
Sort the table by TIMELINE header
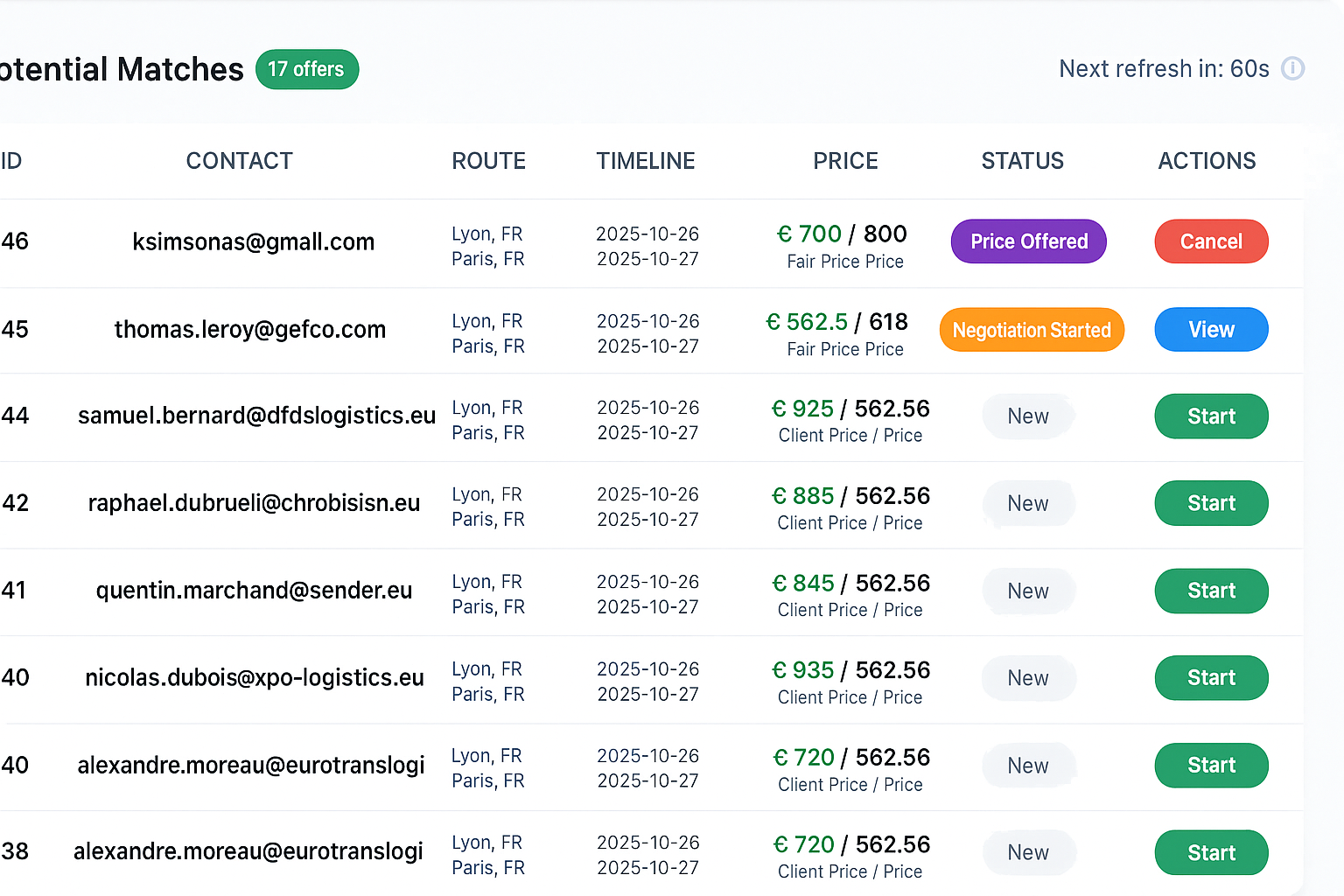click(646, 161)
